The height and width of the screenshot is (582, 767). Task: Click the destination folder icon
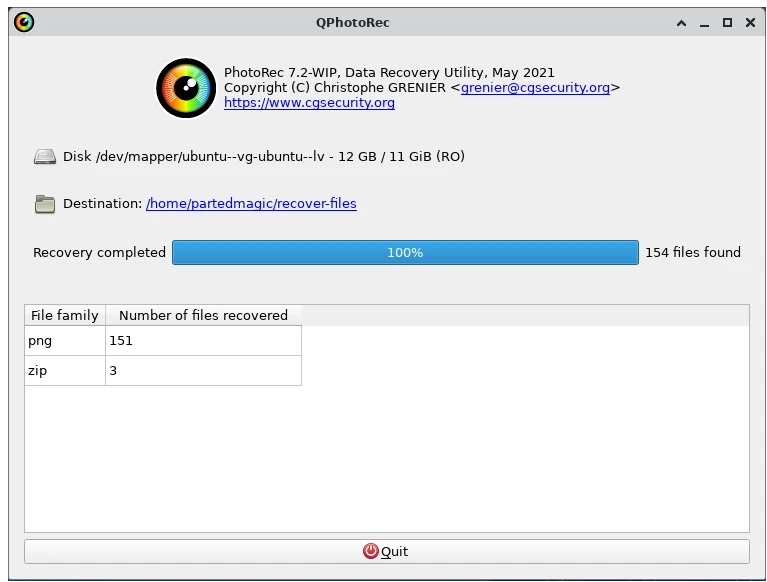click(x=45, y=204)
